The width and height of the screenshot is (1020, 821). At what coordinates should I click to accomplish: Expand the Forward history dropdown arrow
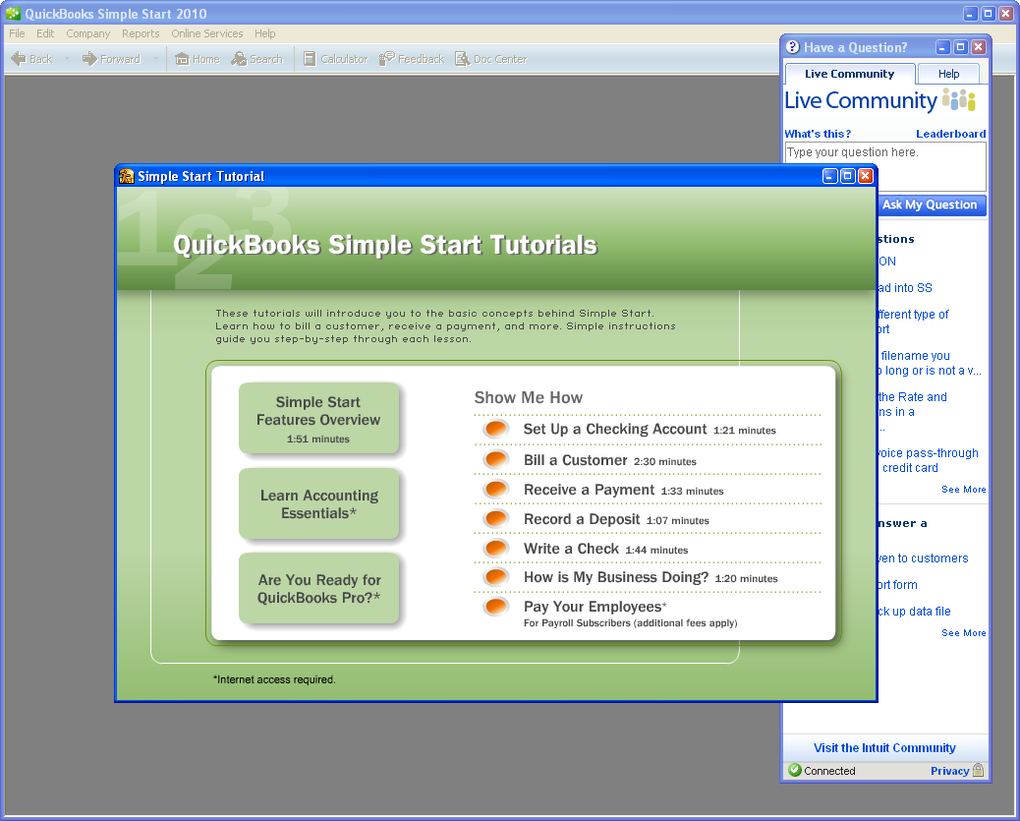pos(155,59)
